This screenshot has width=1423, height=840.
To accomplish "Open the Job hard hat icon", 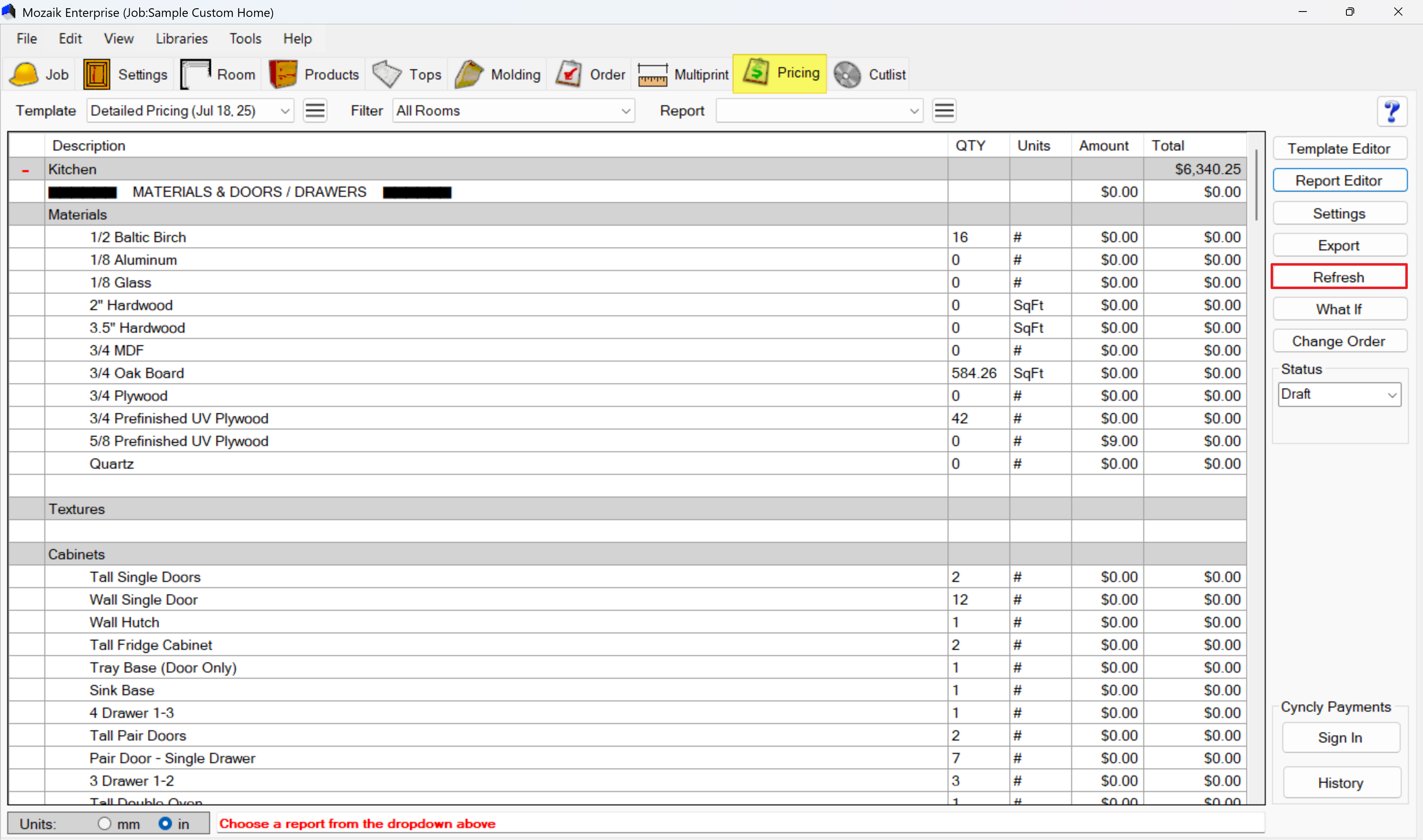I will pyautogui.click(x=24, y=74).
